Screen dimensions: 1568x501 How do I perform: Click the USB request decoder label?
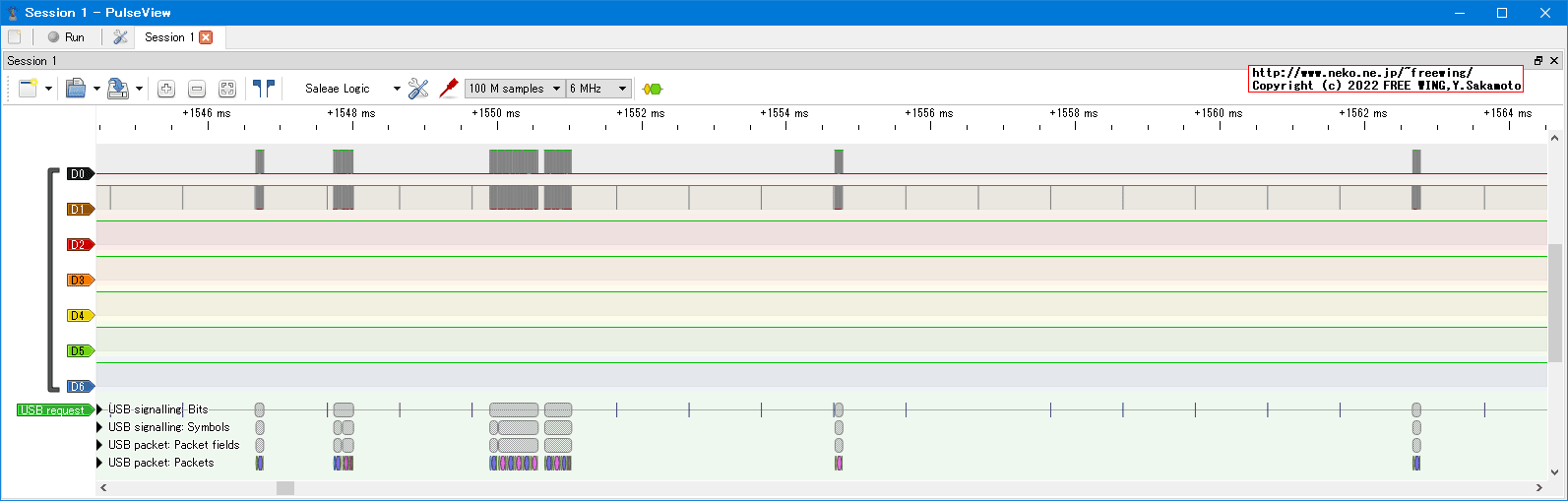click(x=53, y=410)
